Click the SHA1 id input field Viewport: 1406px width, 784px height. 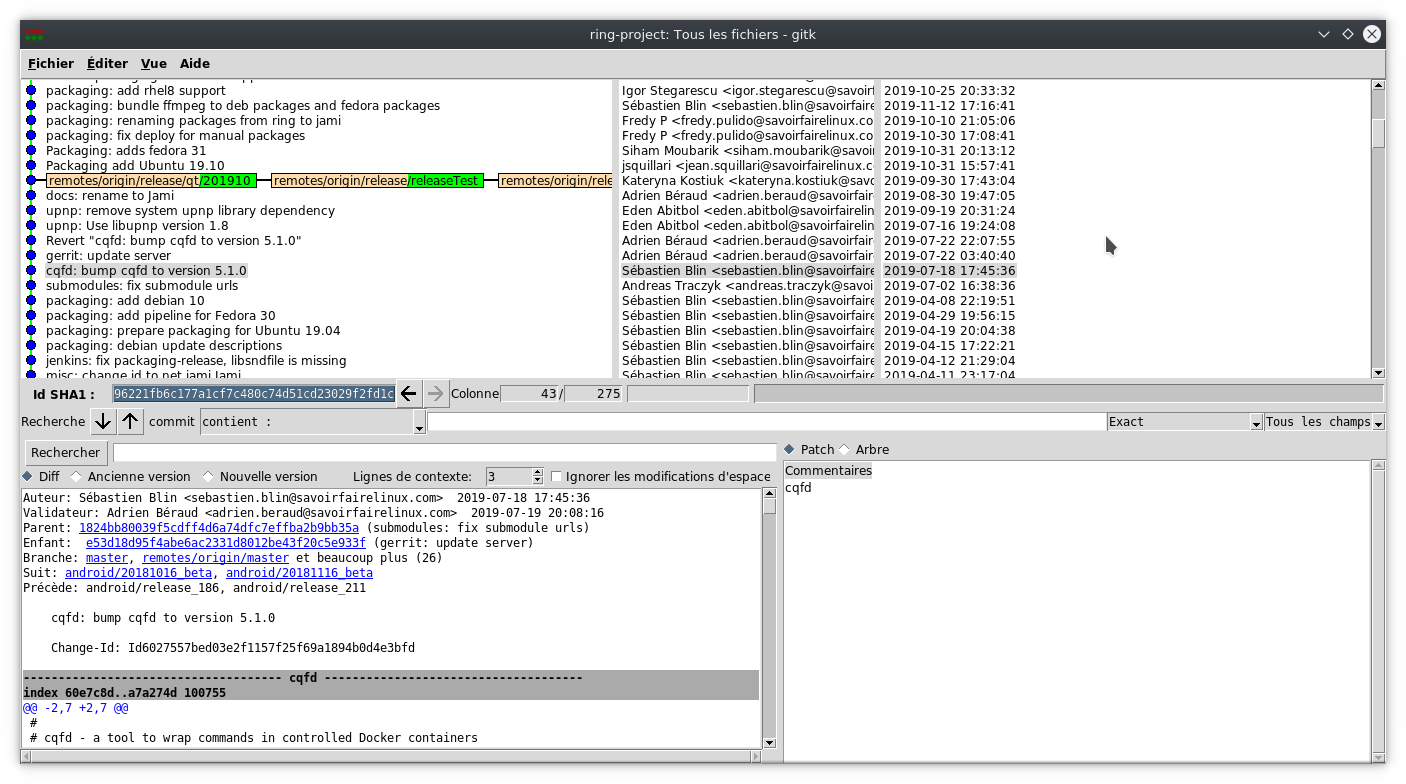pos(254,394)
